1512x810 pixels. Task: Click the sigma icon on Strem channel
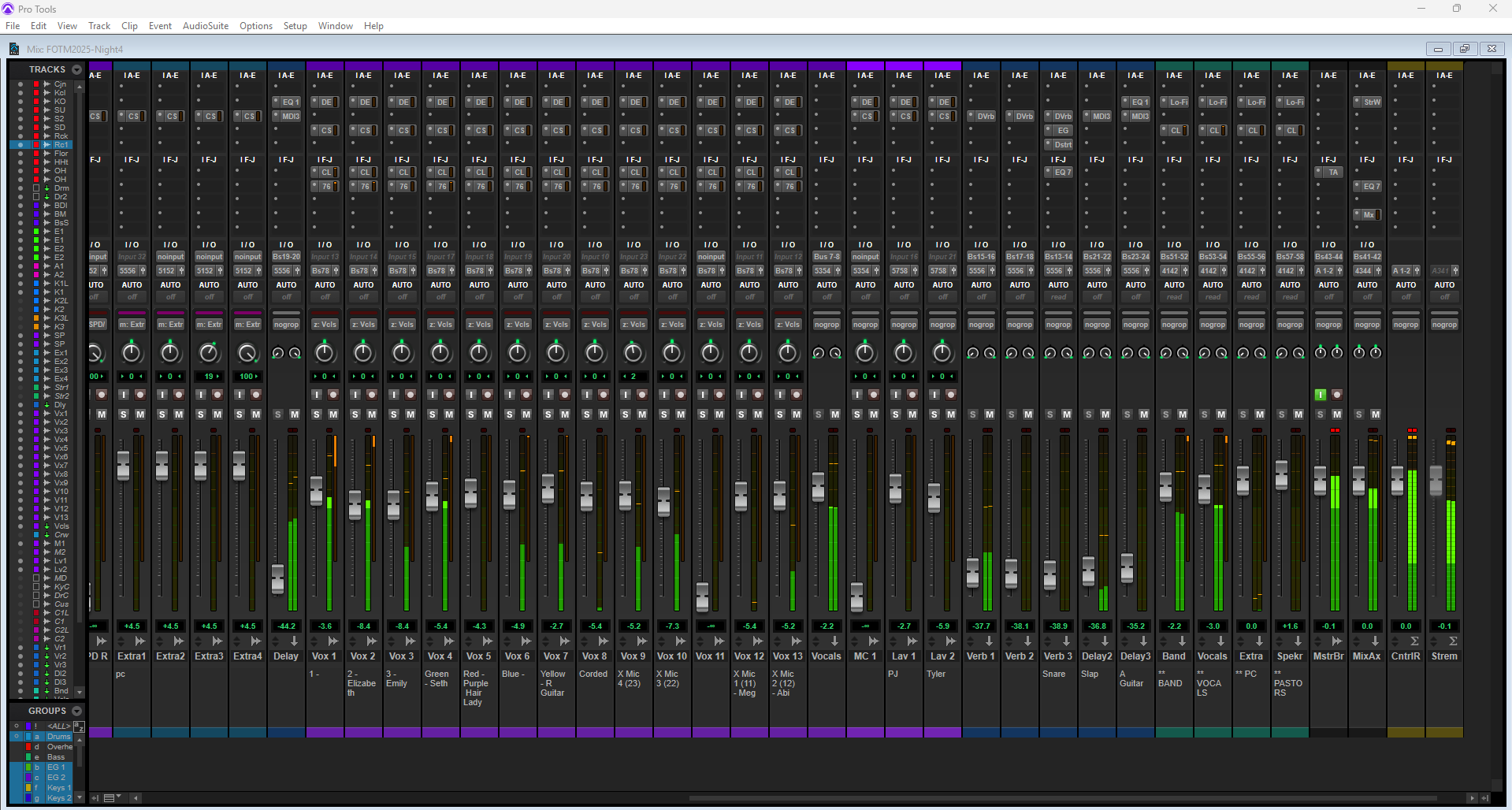[1453, 641]
